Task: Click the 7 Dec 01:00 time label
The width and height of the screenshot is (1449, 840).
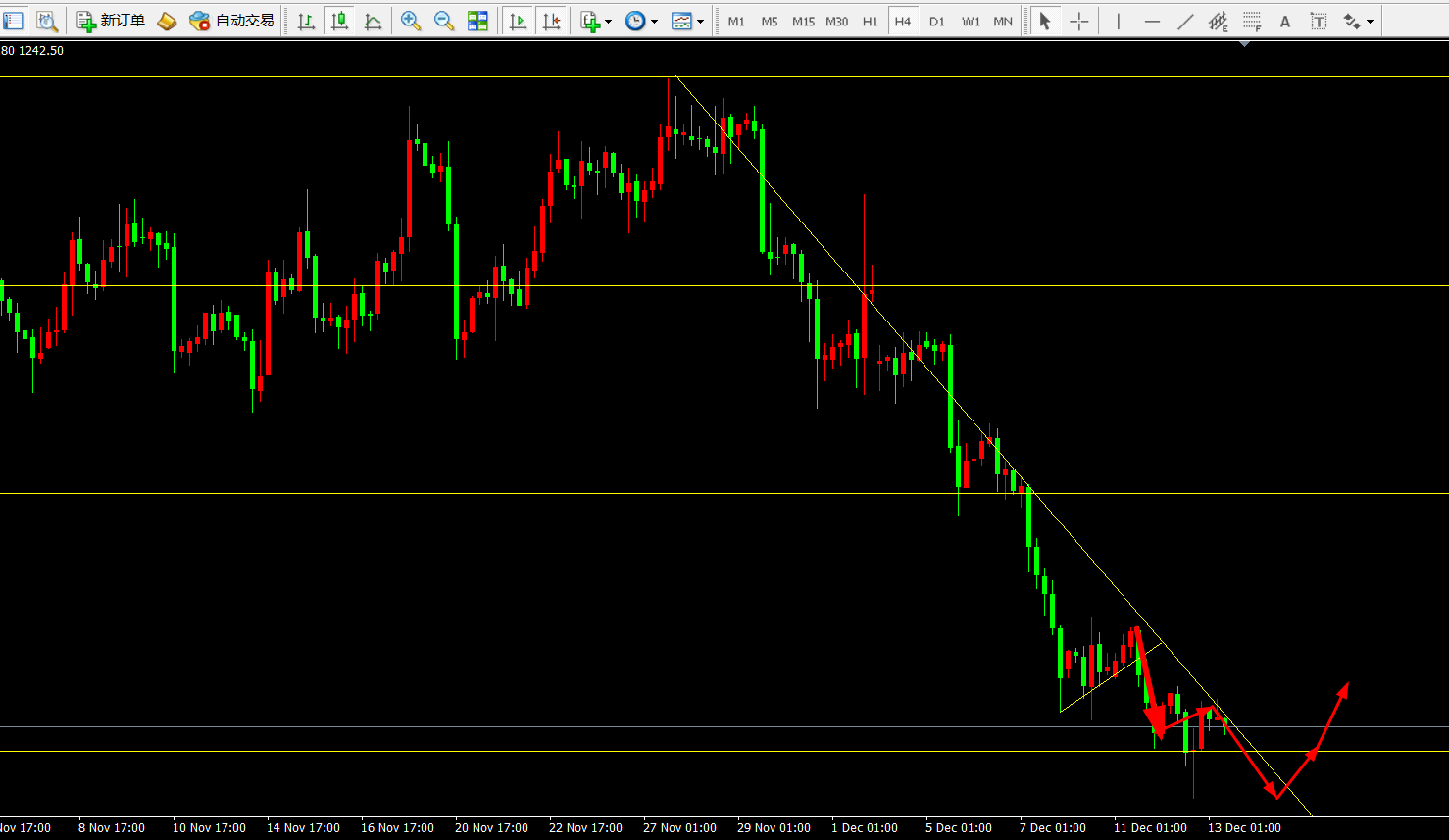Action: coord(1053,828)
